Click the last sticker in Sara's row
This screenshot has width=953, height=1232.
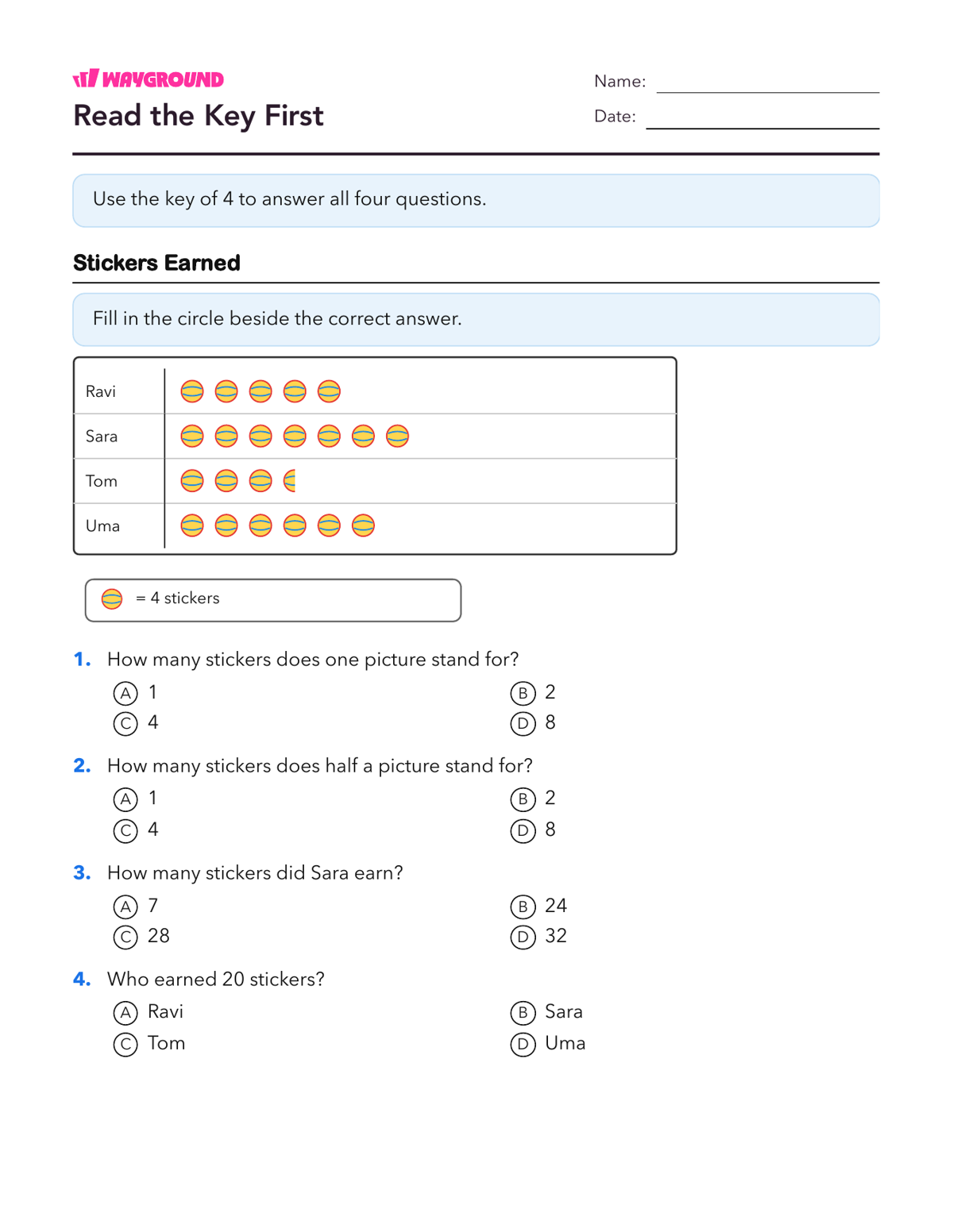click(397, 436)
